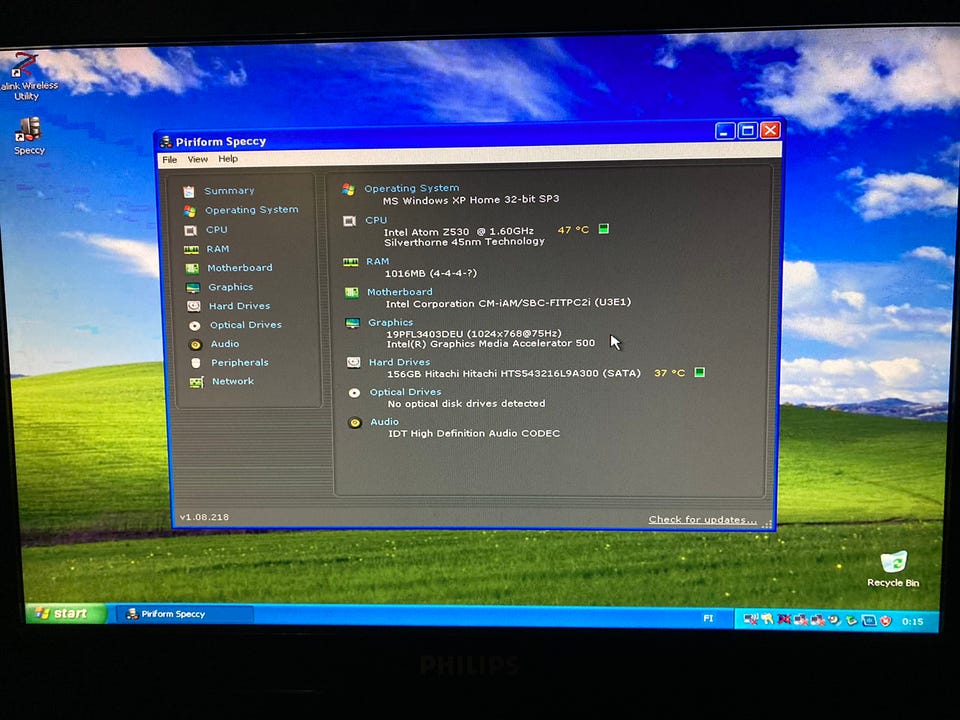Click the RAM icon in summary pane
960x720 pixels.
pos(350,262)
